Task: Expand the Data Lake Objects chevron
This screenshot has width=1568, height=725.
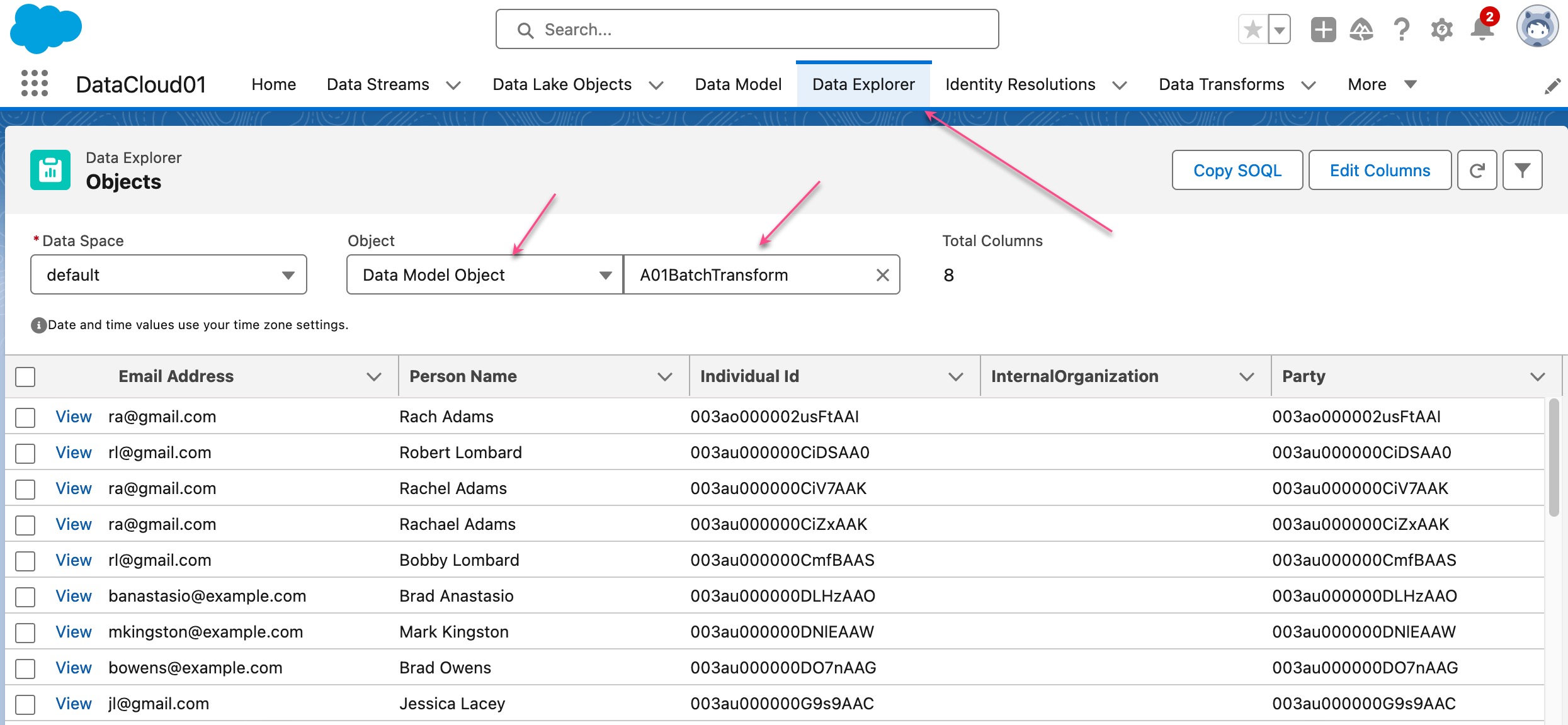Action: click(x=656, y=85)
